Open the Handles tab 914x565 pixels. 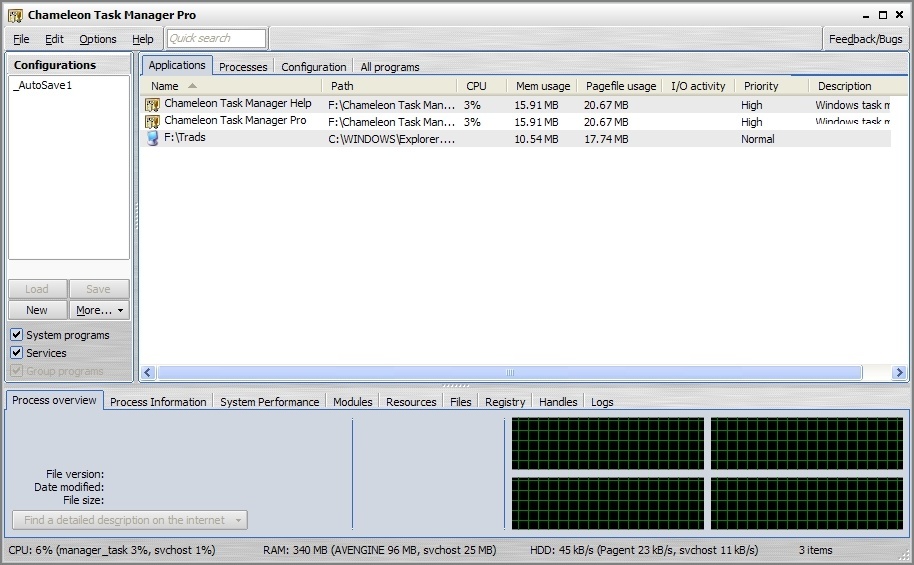point(558,402)
